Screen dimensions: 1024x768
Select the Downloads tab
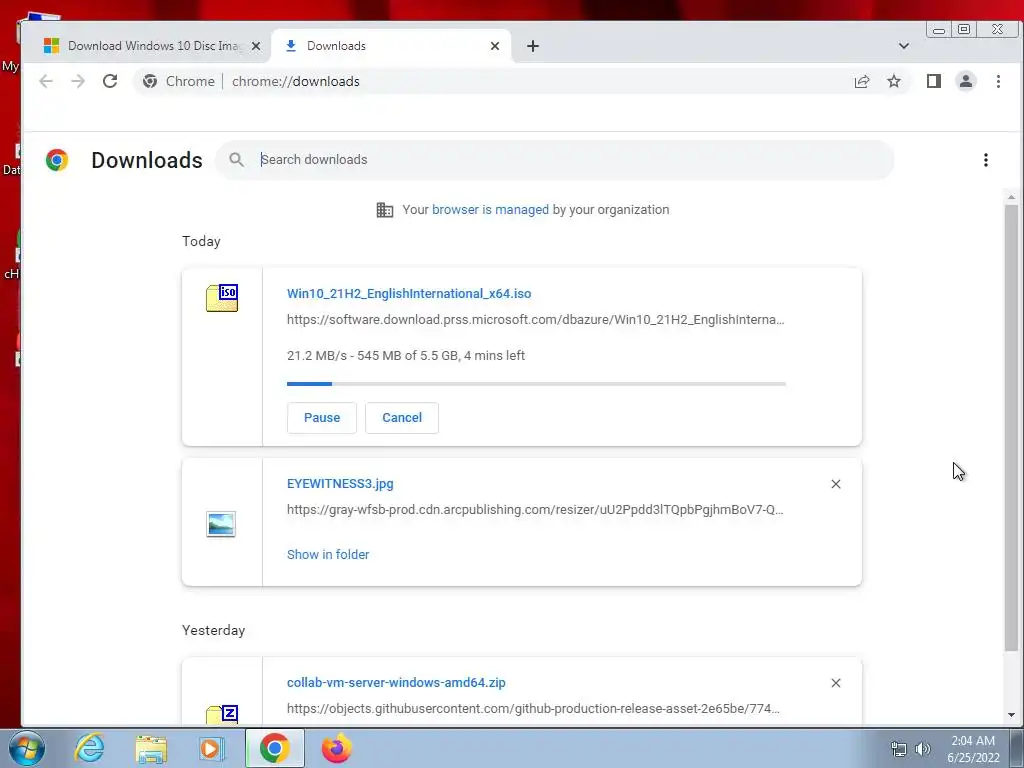(392, 46)
